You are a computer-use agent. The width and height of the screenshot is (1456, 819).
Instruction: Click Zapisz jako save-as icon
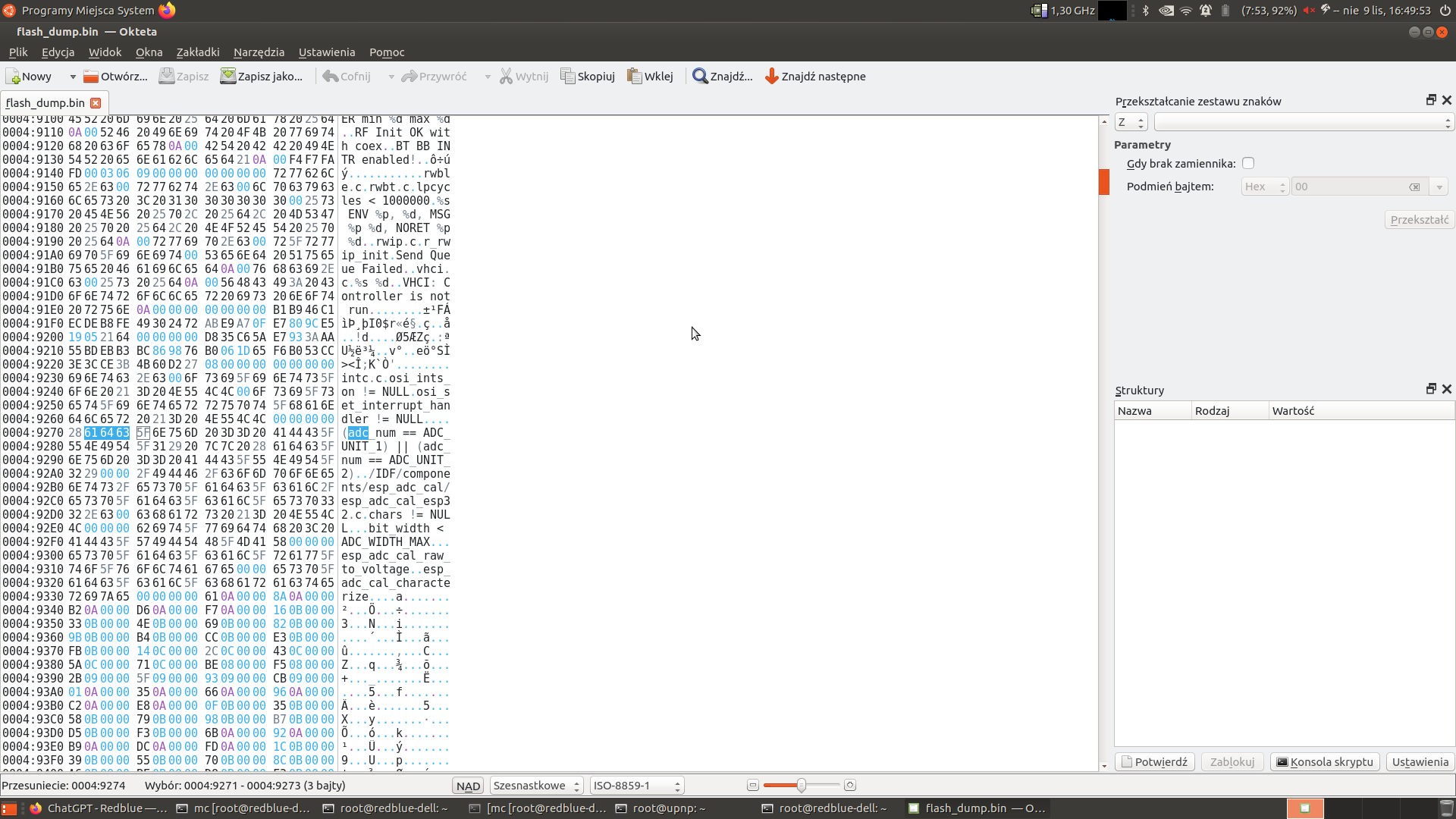[227, 77]
